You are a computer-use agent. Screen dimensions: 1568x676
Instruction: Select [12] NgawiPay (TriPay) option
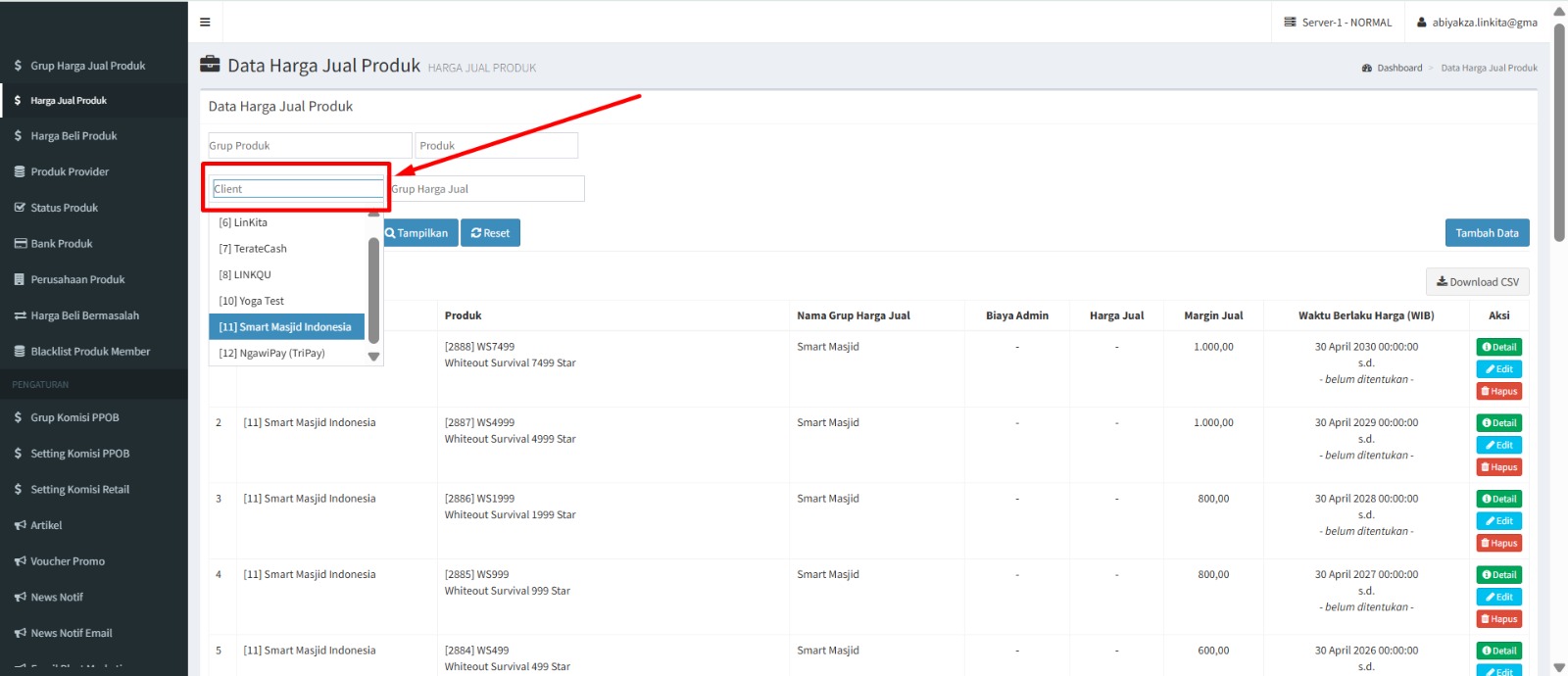coord(271,354)
